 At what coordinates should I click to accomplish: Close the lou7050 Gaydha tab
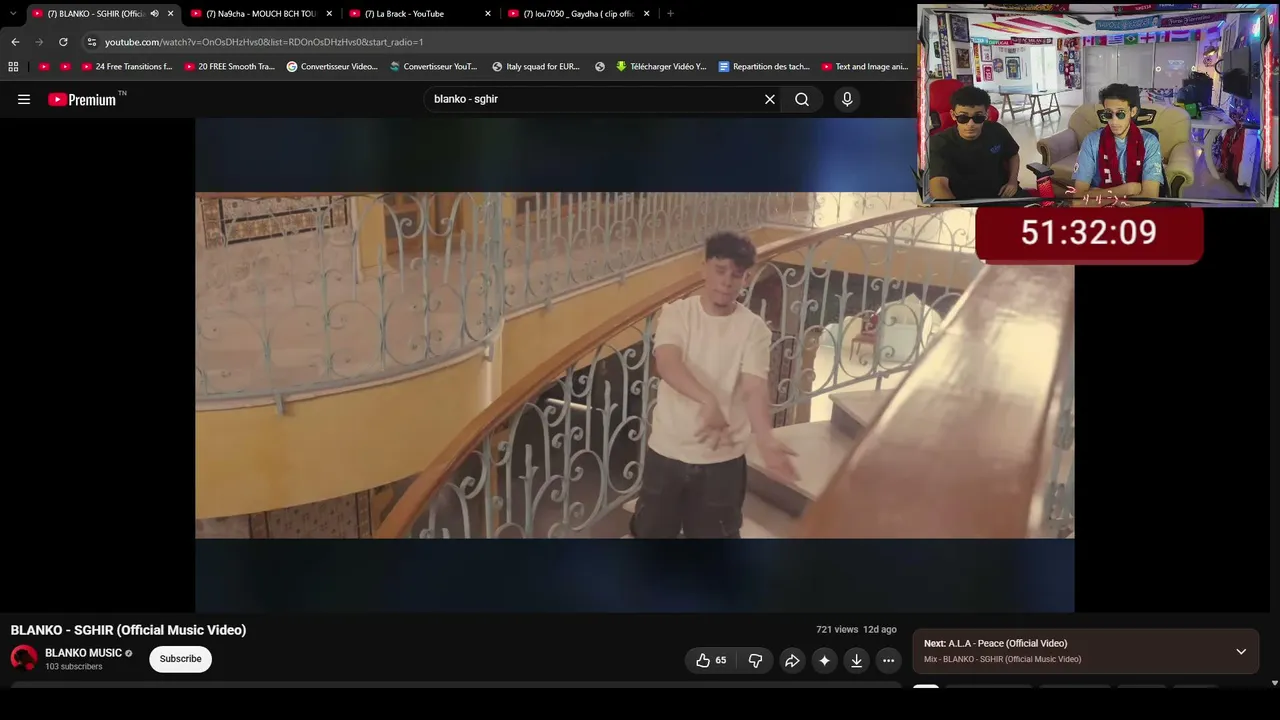point(646,14)
